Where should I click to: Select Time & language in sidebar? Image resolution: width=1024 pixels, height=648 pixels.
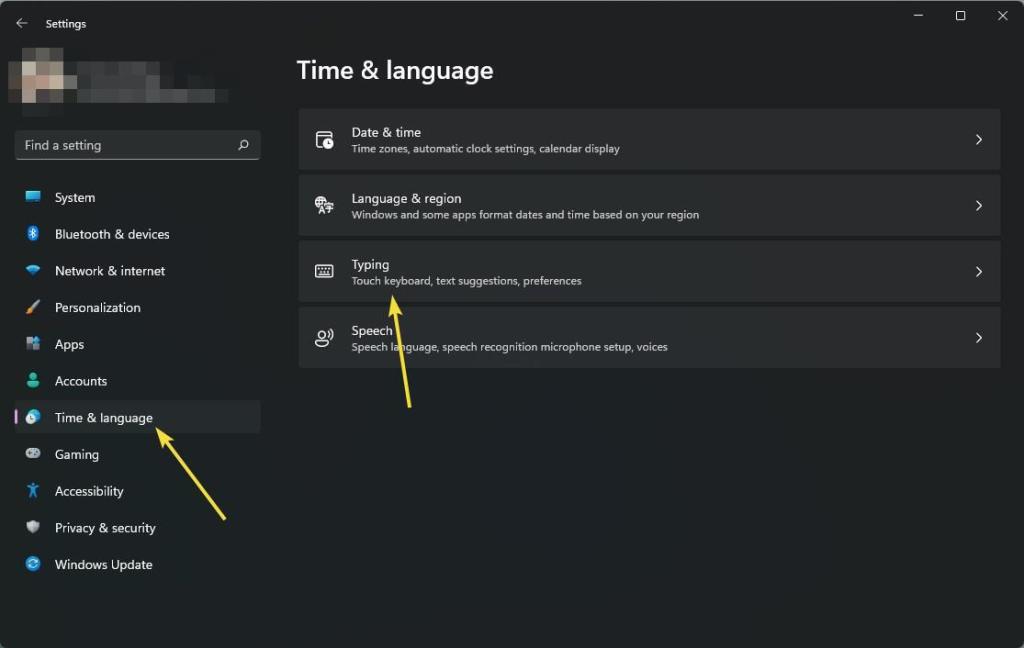(x=137, y=417)
